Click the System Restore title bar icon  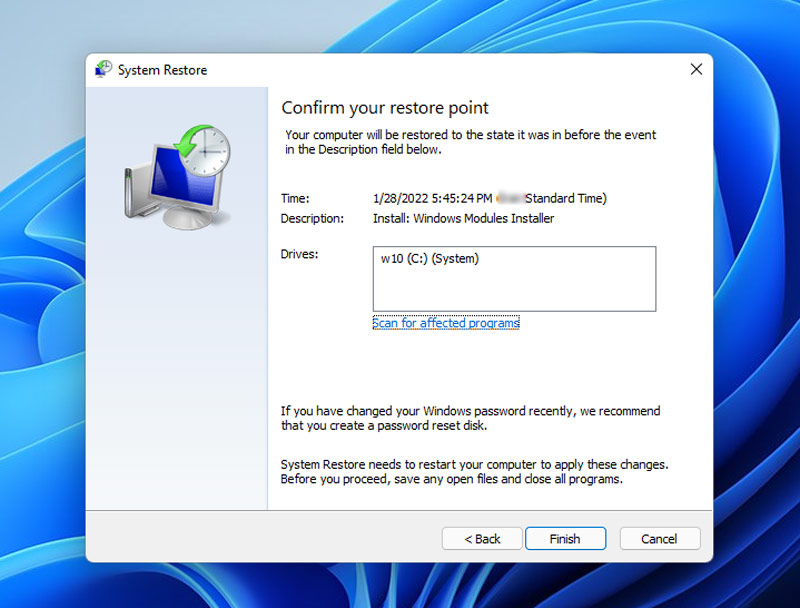click(x=103, y=70)
